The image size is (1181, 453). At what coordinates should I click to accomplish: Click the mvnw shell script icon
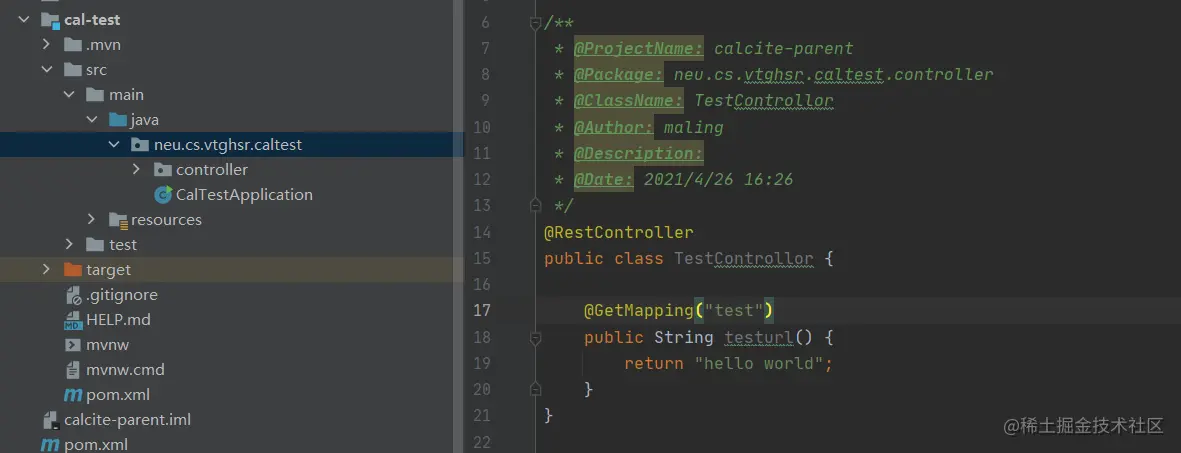pos(73,344)
